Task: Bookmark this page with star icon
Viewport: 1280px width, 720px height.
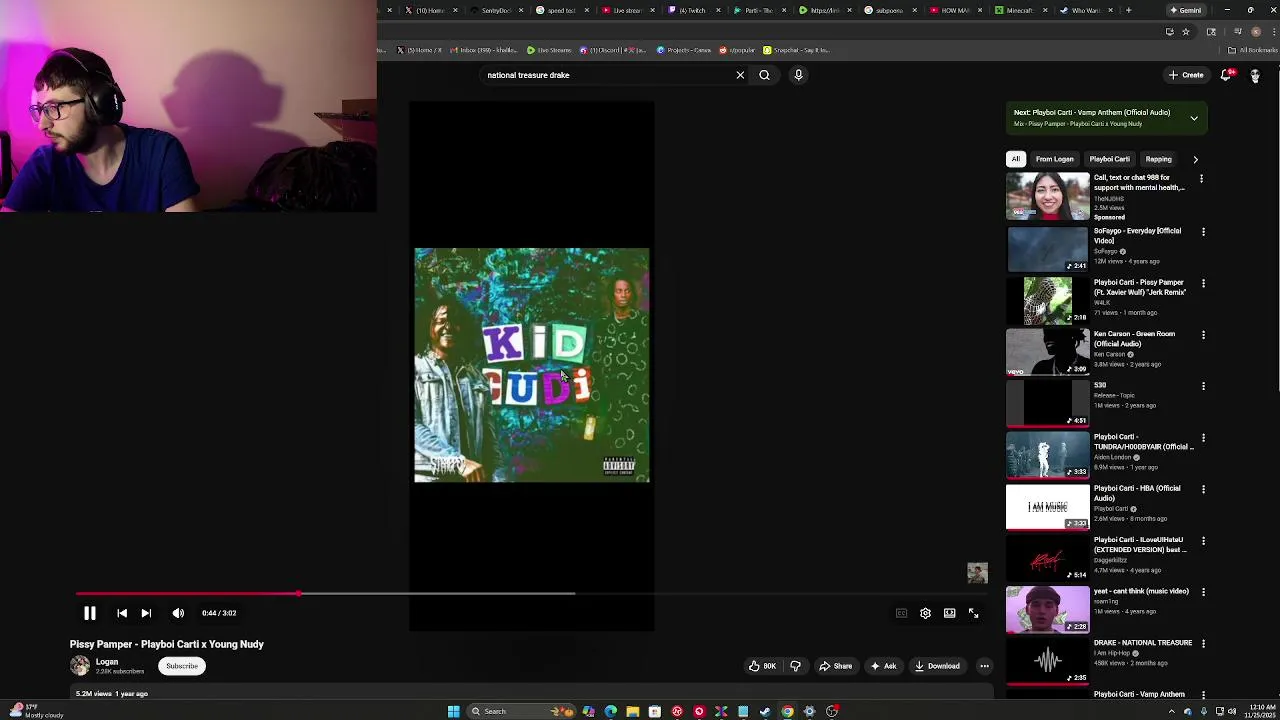Action: pos(1186,32)
